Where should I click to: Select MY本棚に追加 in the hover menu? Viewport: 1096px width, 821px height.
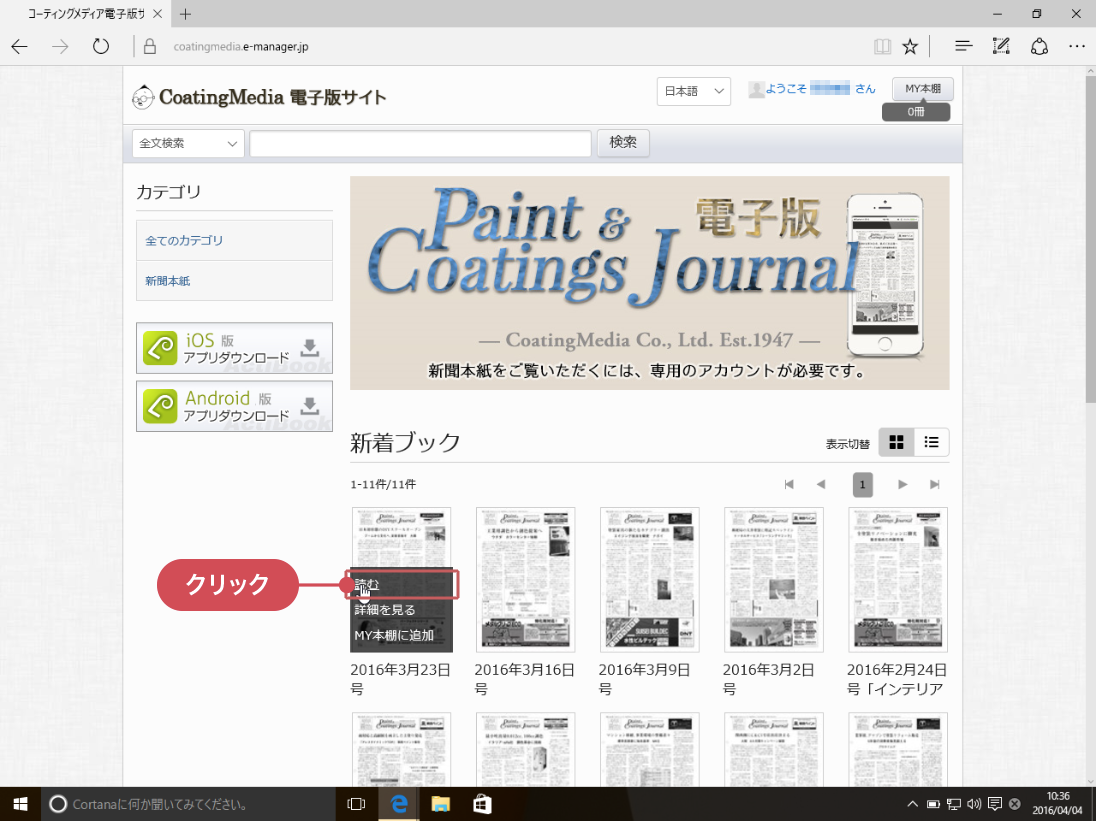pos(394,635)
